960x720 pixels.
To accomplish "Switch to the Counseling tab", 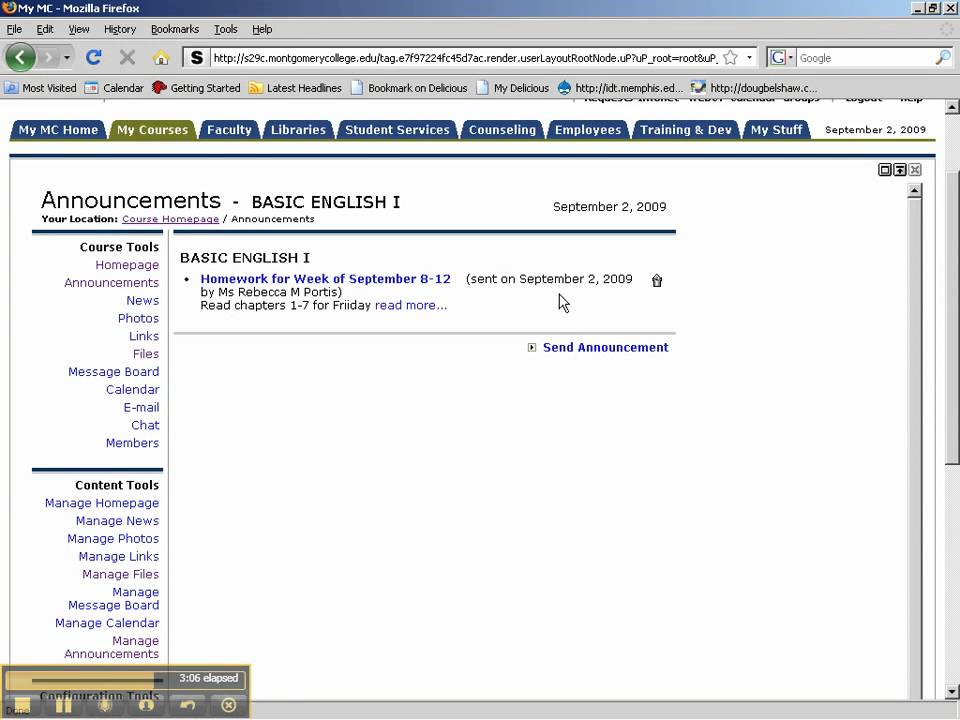I will tap(502, 130).
